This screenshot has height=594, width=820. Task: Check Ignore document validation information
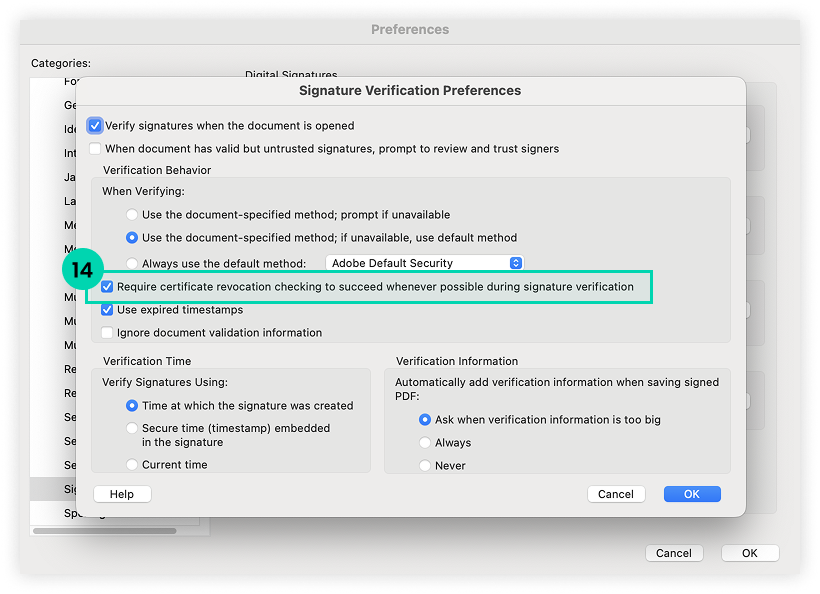(107, 332)
